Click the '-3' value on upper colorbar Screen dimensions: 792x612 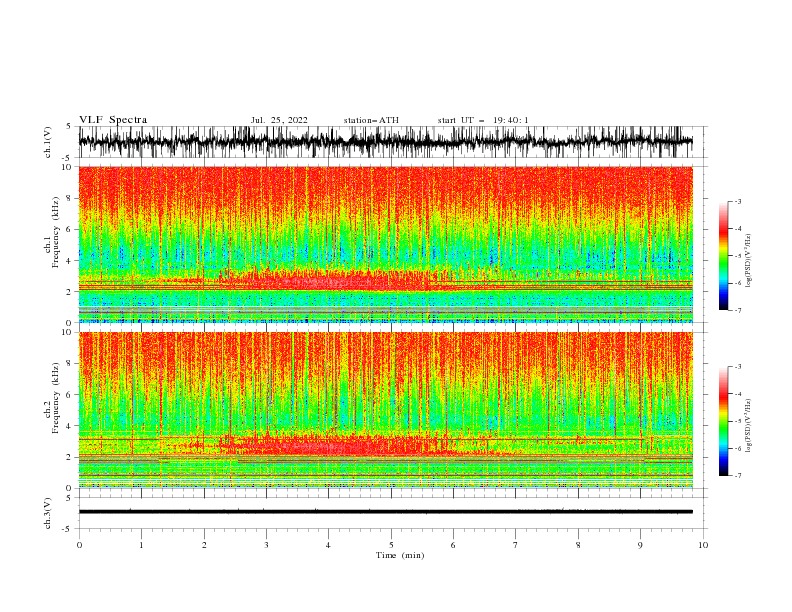[x=737, y=201]
